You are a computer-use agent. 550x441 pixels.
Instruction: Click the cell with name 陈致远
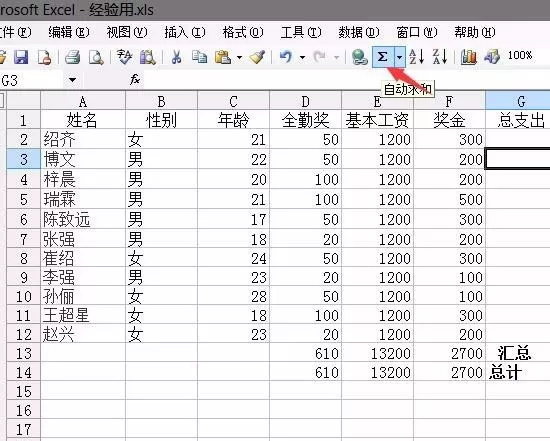click(x=83, y=219)
